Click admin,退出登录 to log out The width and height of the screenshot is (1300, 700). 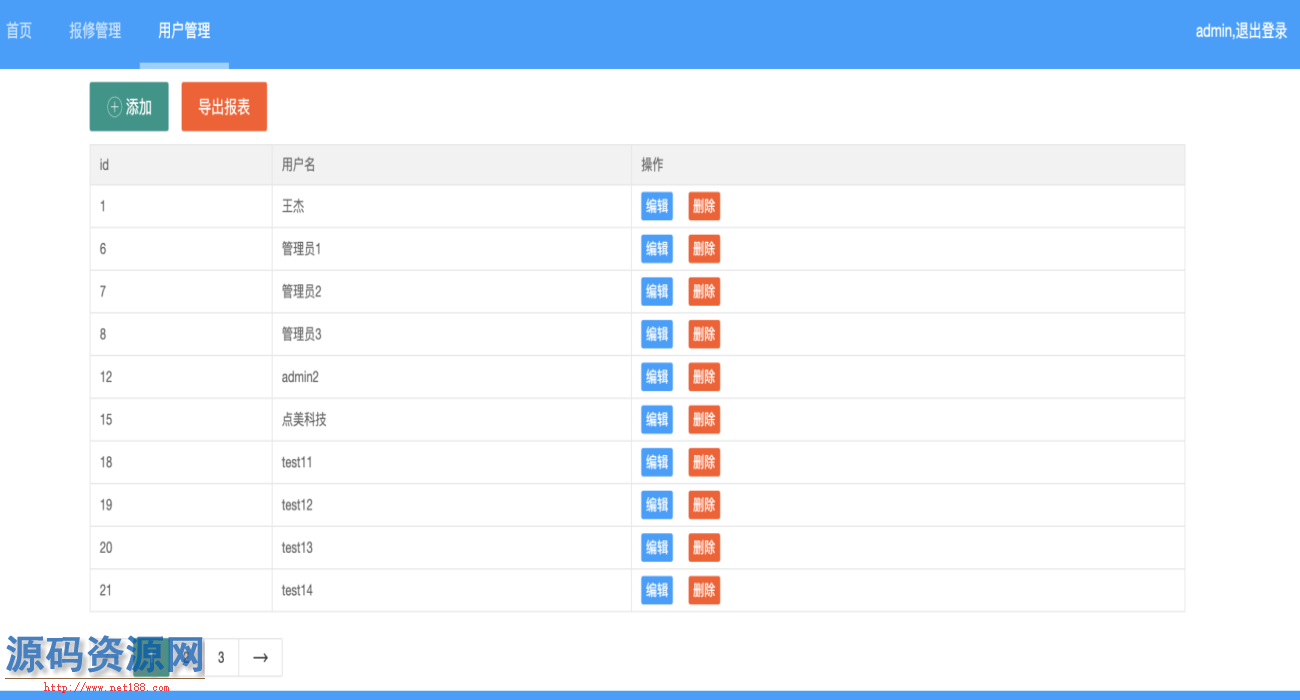pyautogui.click(x=1241, y=31)
